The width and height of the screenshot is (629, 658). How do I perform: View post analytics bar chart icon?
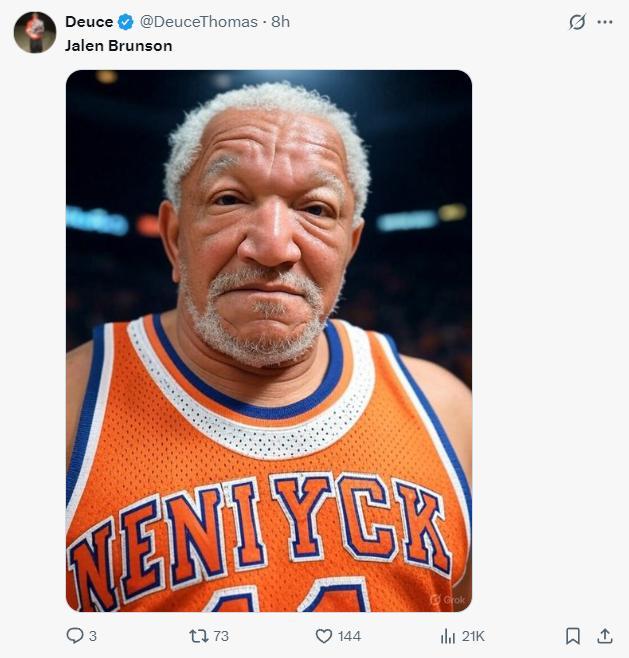tap(448, 636)
